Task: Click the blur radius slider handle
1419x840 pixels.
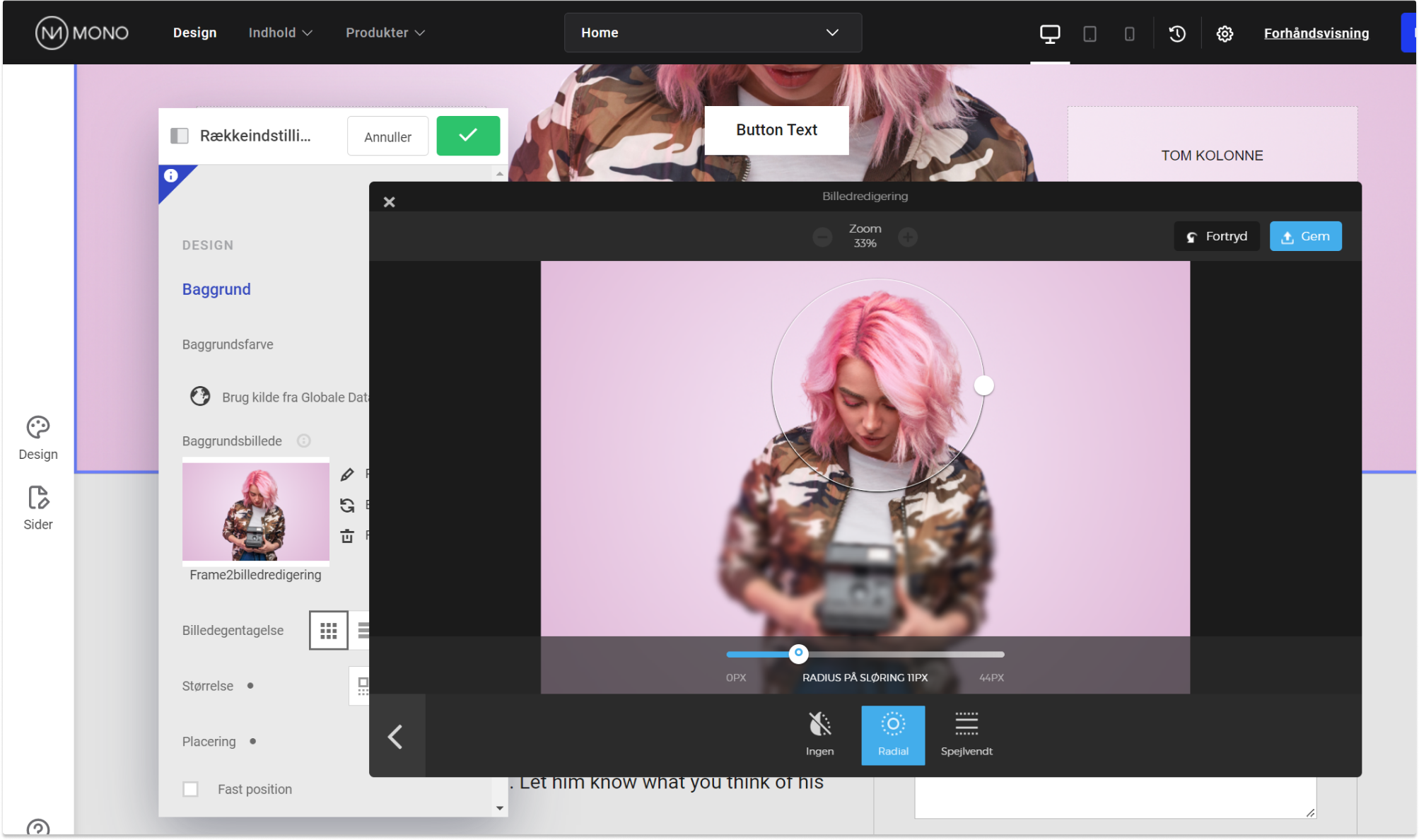Action: click(x=798, y=653)
